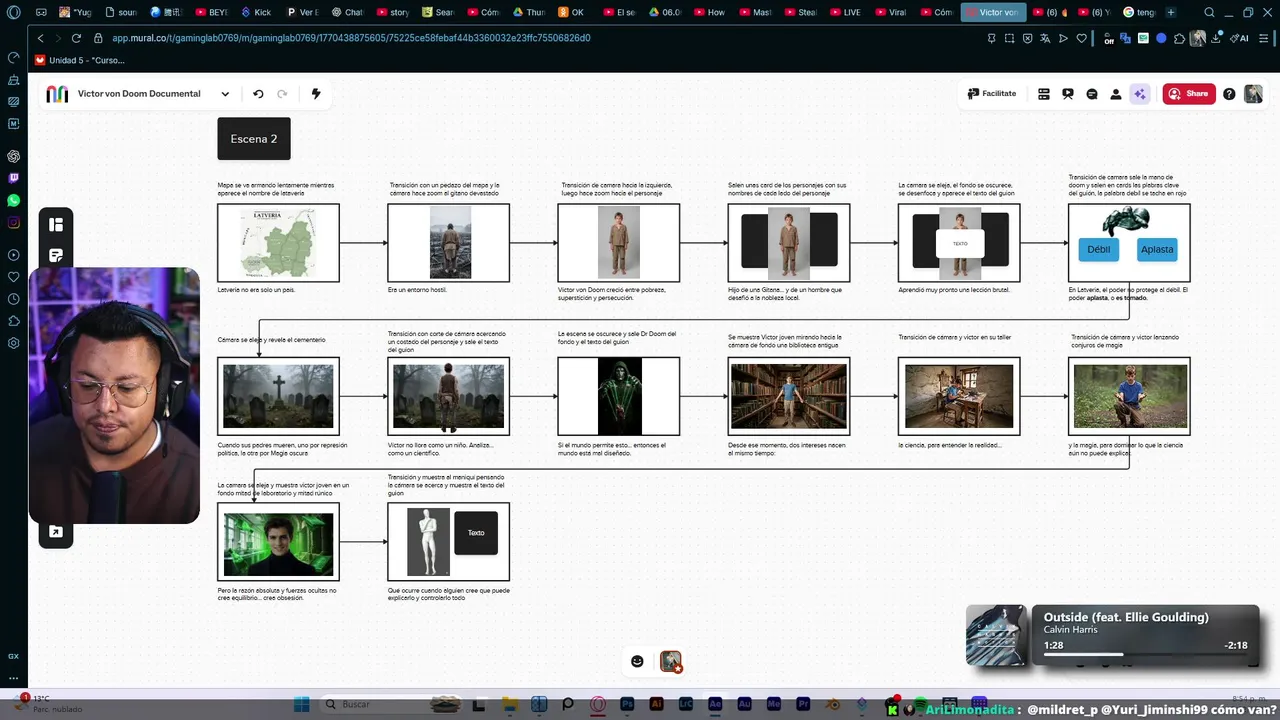This screenshot has width=1280, height=720.
Task: Select the green hooded Dr Doom thumbnail
Action: 619,396
